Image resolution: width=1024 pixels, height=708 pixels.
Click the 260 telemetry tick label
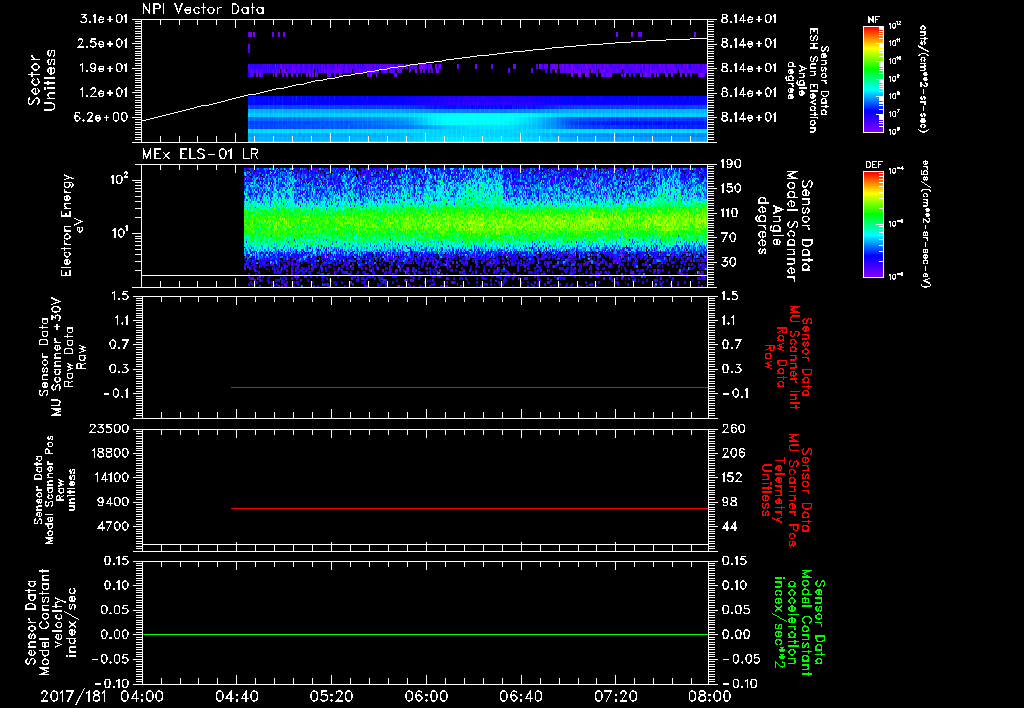tap(733, 428)
